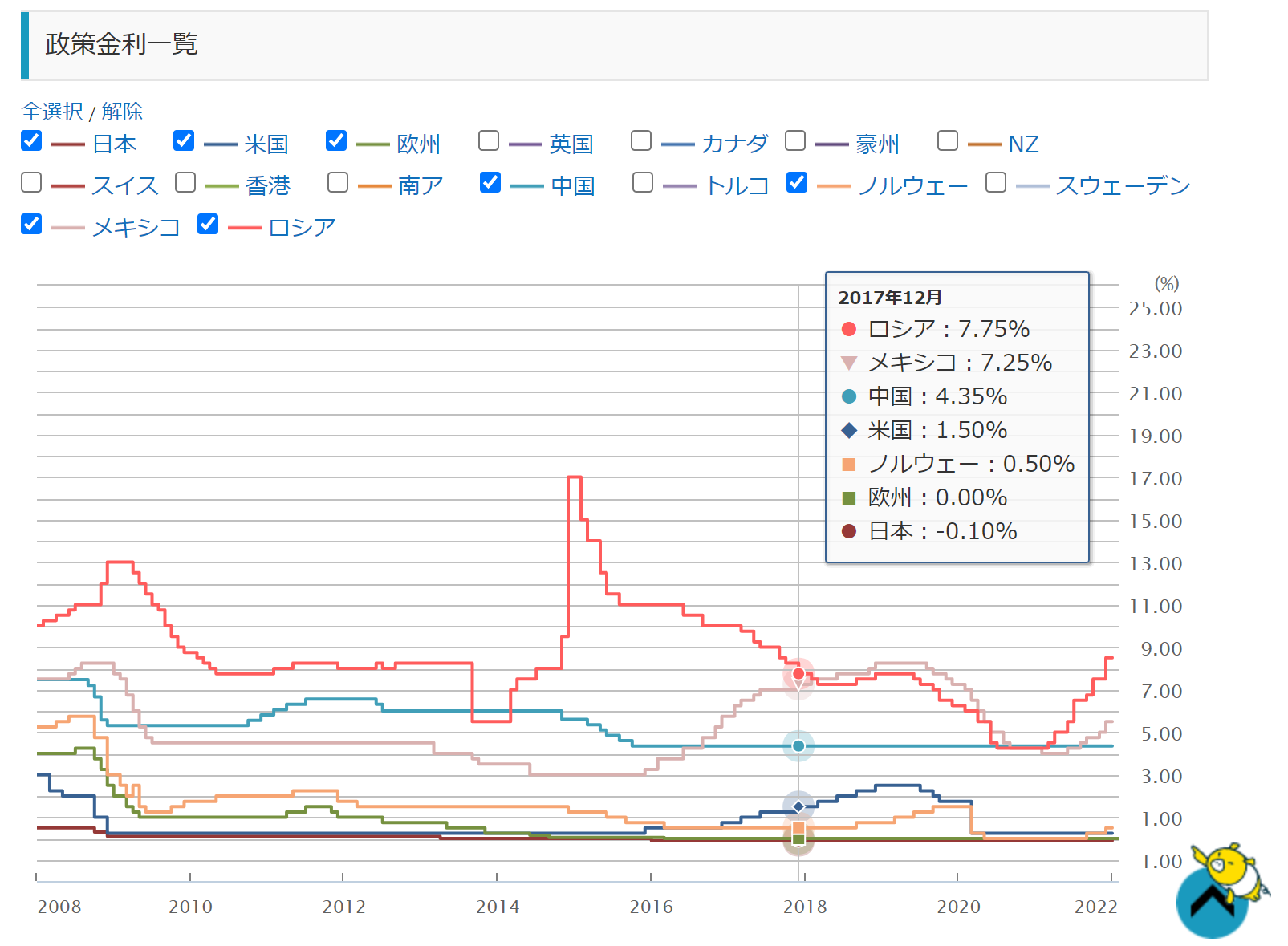Click the 豪州 legend label
This screenshot has height=946, width=1288.
coord(877,144)
